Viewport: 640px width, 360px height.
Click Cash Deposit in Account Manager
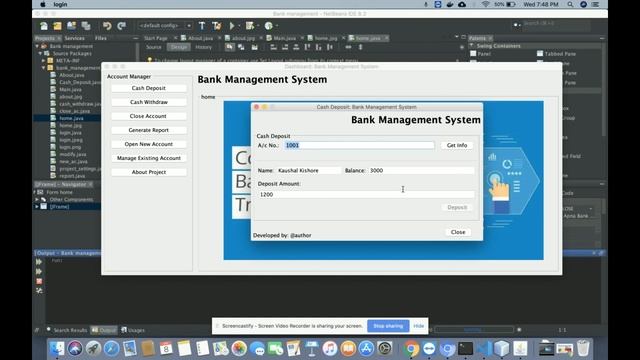pos(149,88)
